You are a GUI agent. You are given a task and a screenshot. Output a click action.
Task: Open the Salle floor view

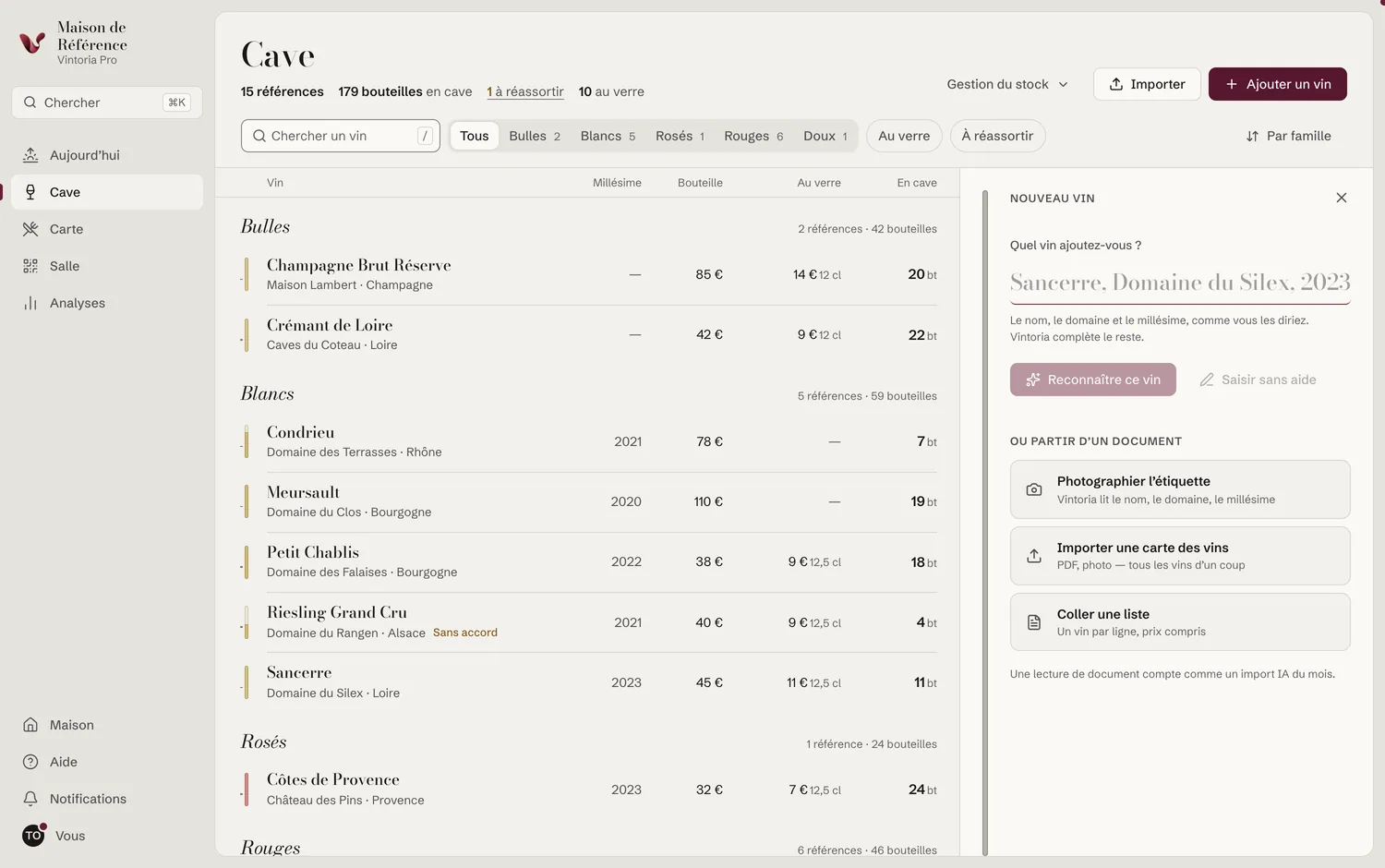107,266
